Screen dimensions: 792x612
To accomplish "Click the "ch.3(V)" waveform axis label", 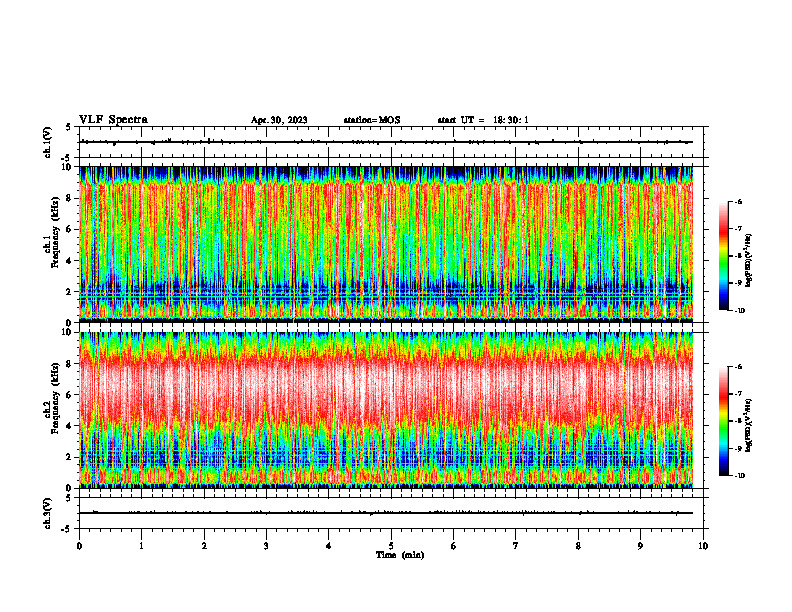I will click(48, 513).
